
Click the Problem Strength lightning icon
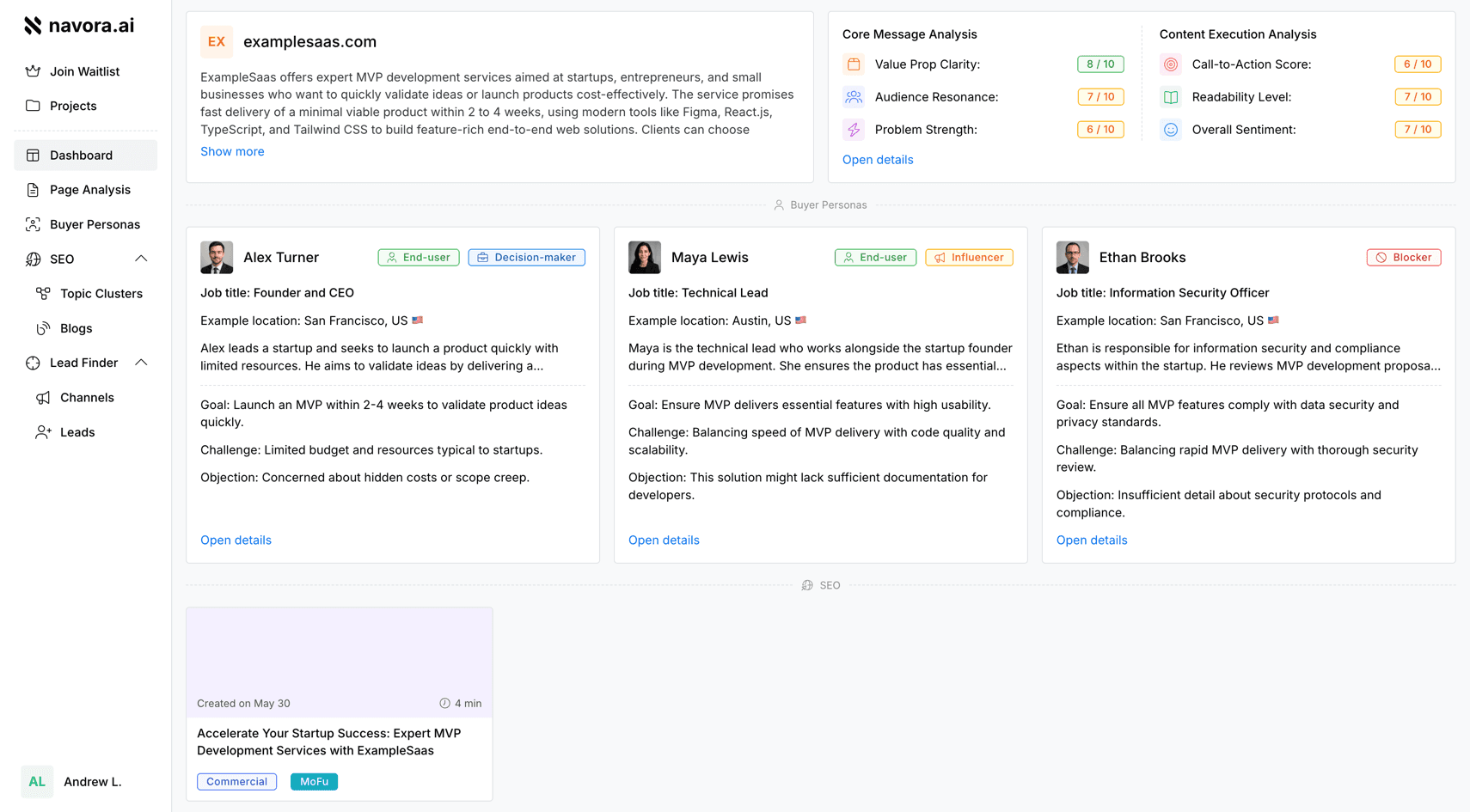854,129
